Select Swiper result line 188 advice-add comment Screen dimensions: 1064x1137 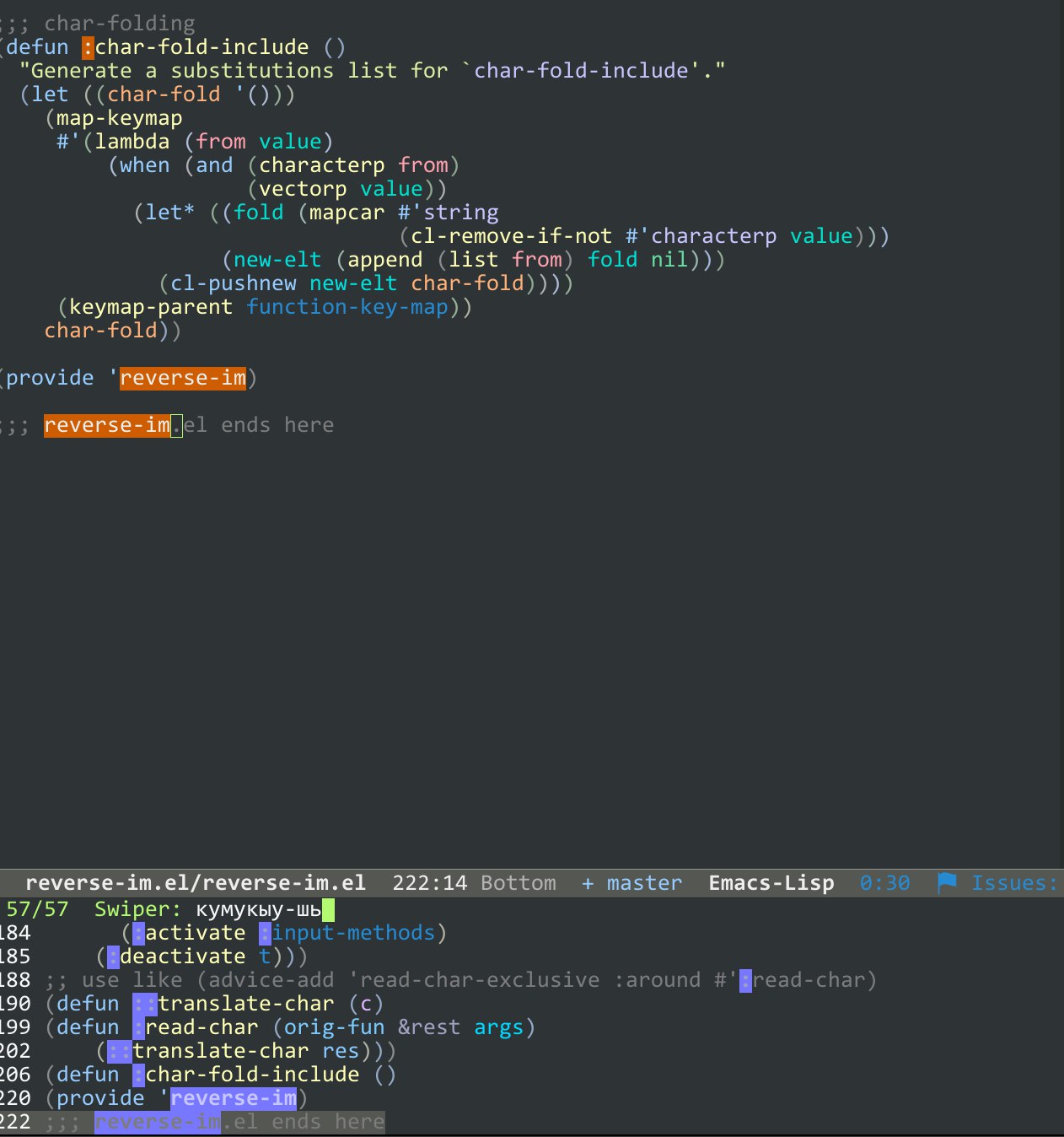[532, 980]
